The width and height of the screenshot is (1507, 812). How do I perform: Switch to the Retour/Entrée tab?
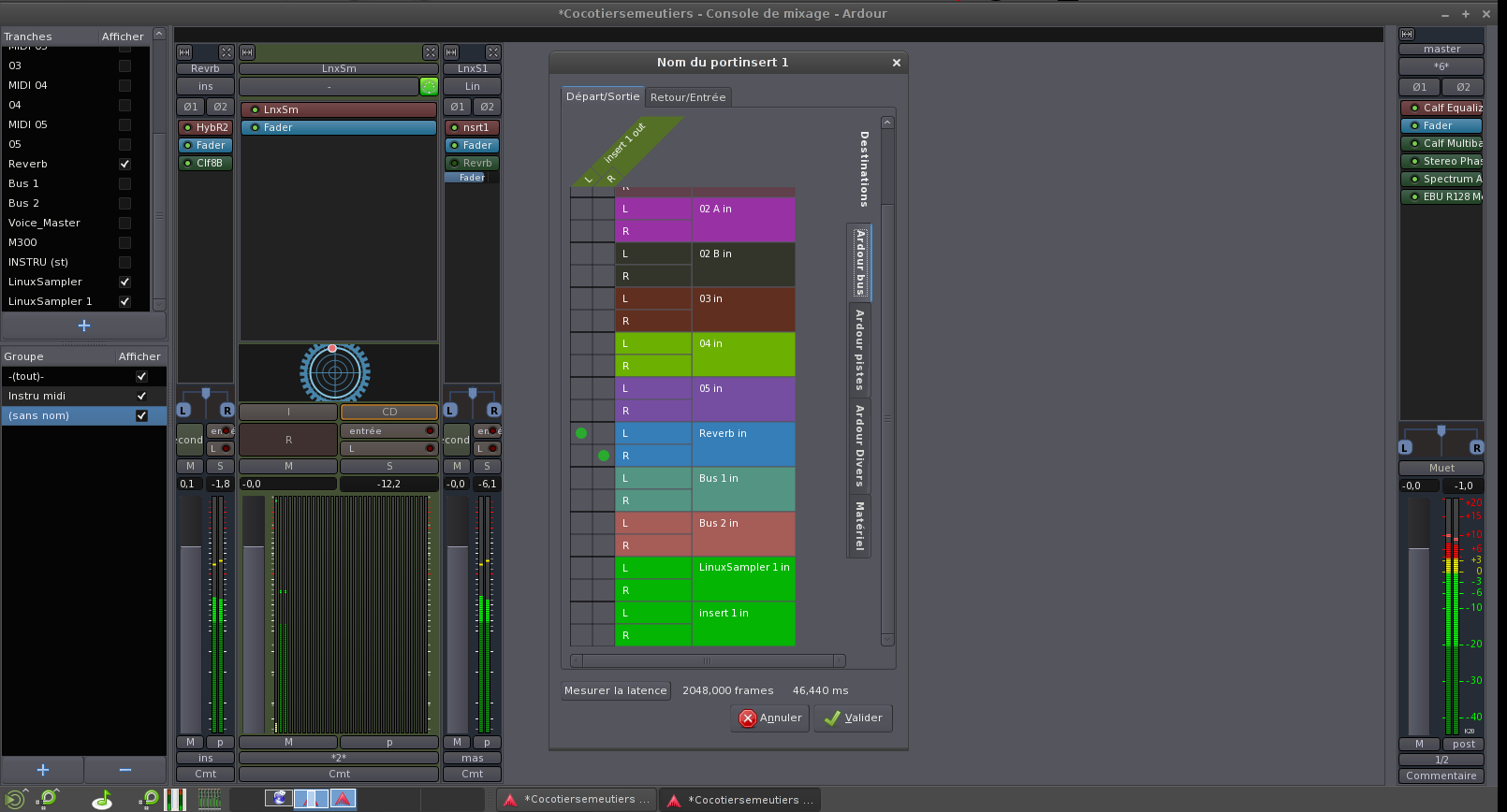tap(687, 97)
